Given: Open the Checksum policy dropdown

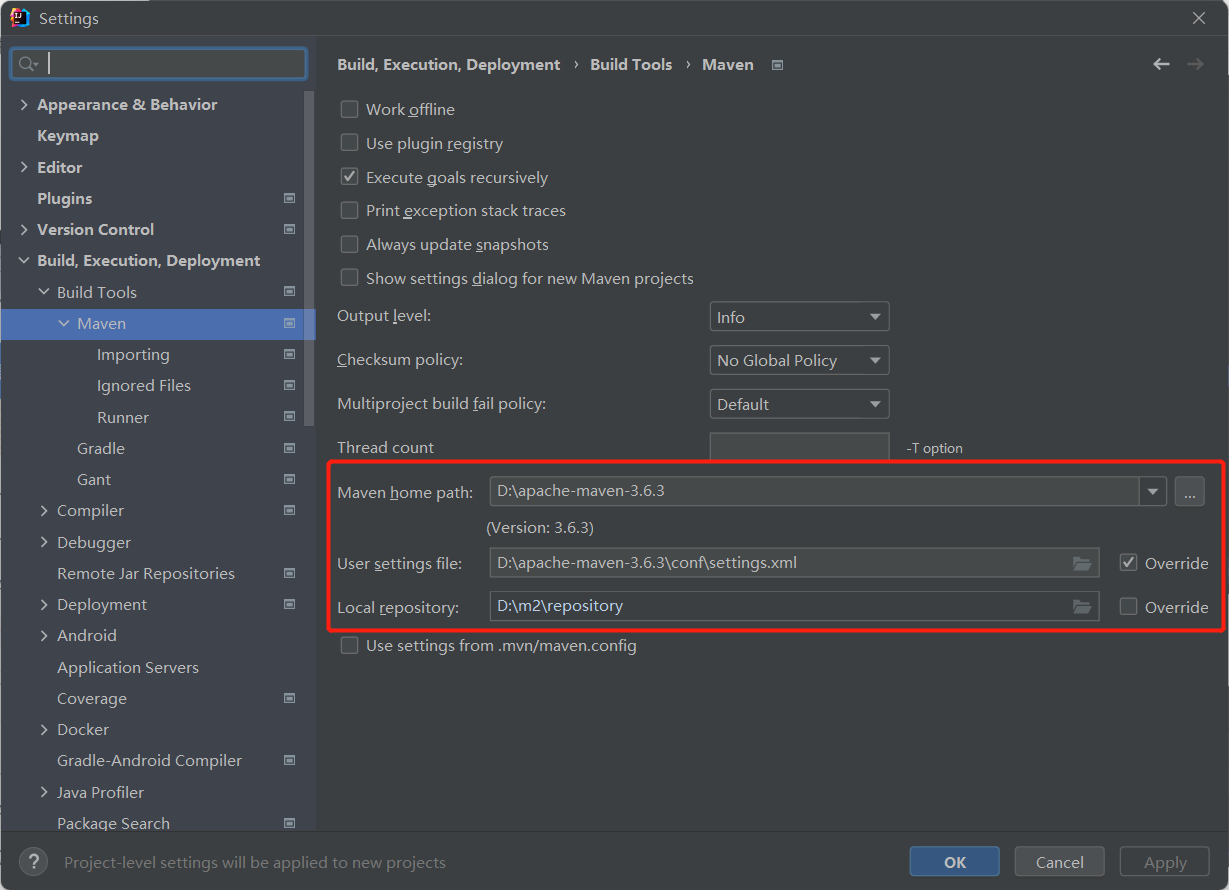Looking at the screenshot, I should coord(799,360).
